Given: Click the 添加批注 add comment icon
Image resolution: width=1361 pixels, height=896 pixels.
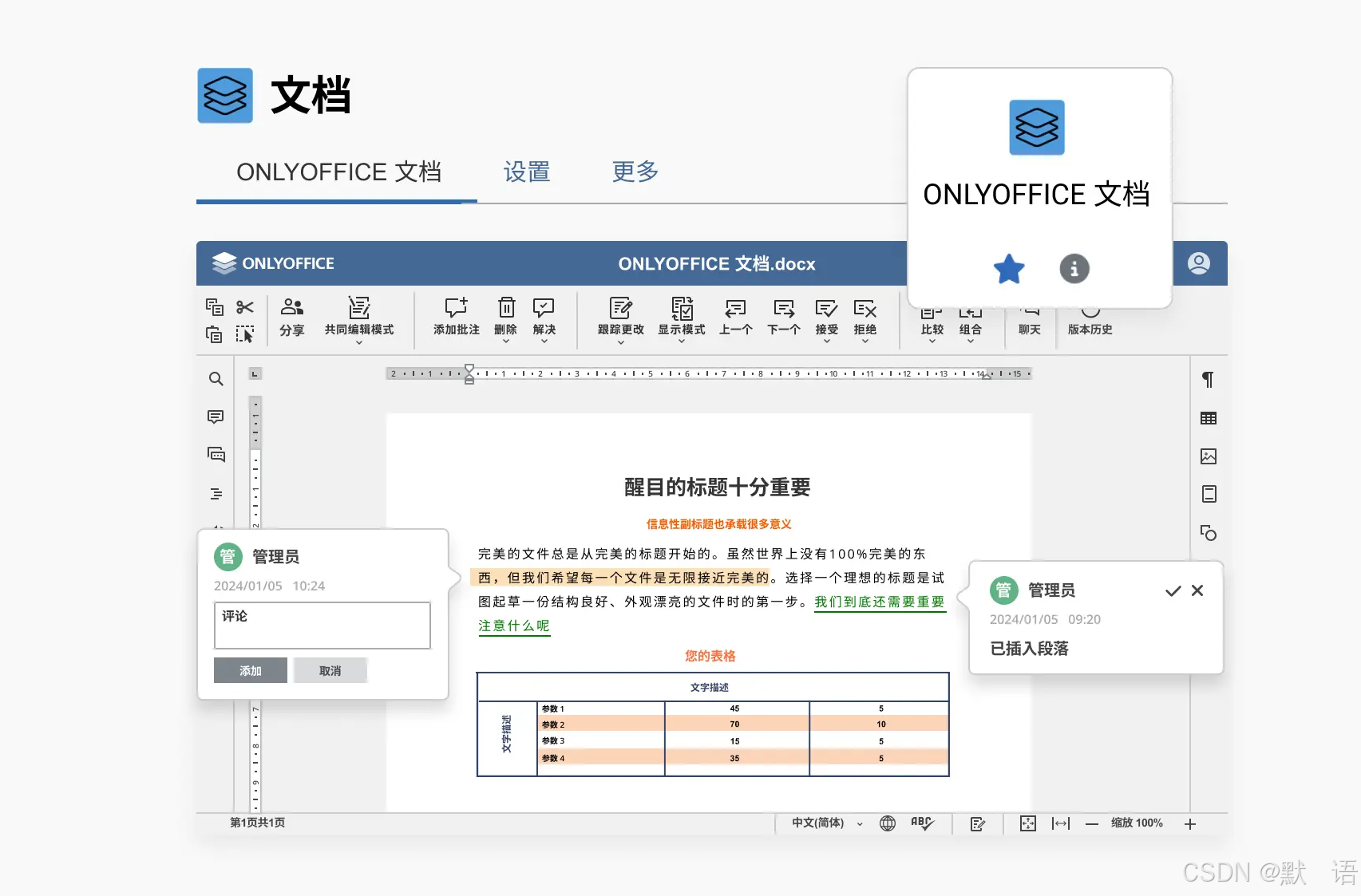Looking at the screenshot, I should coord(457,317).
